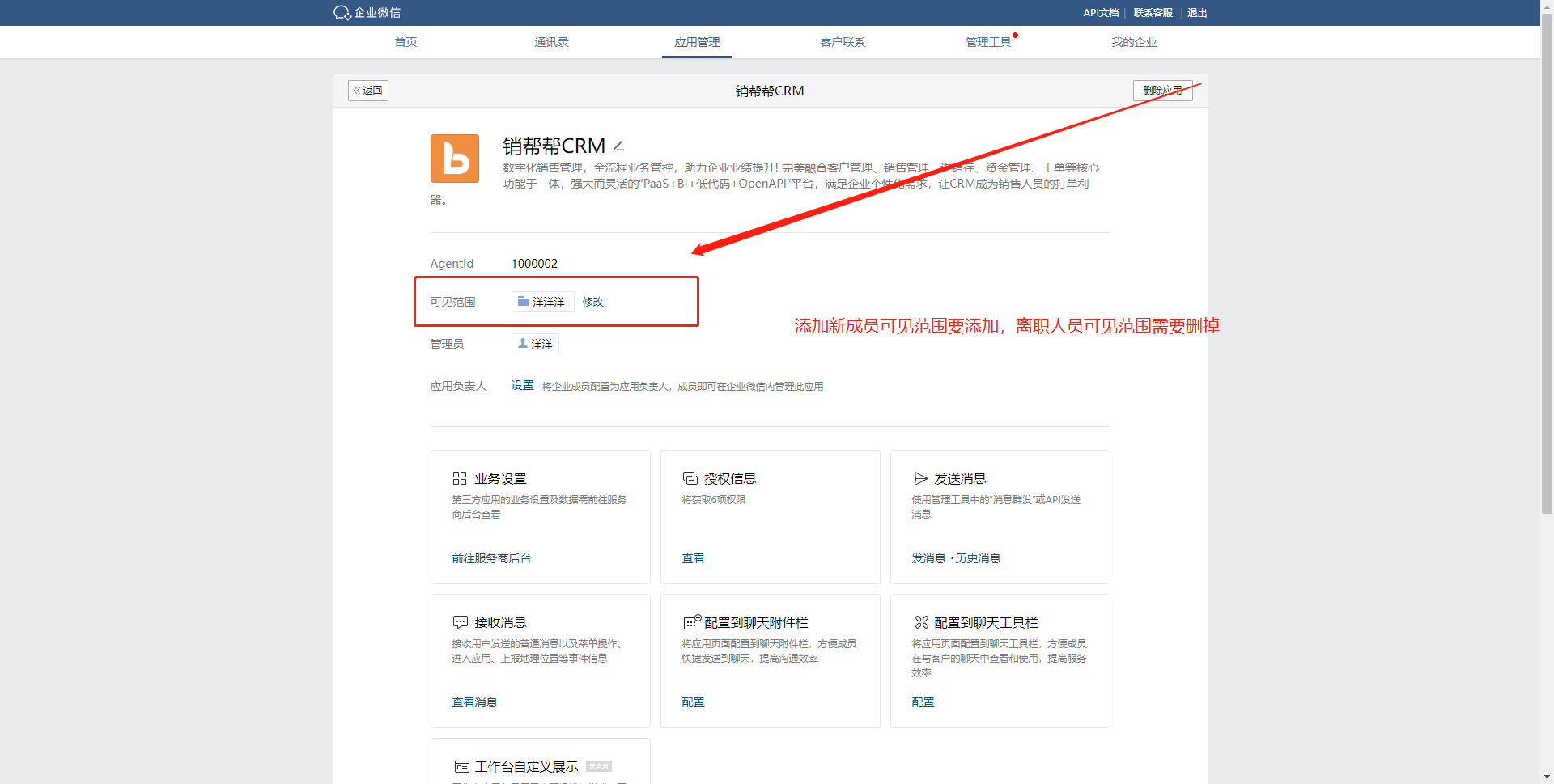Viewport: 1554px width, 784px height.
Task: Click 配置 under 配置到聊天附件栏
Action: pos(693,702)
